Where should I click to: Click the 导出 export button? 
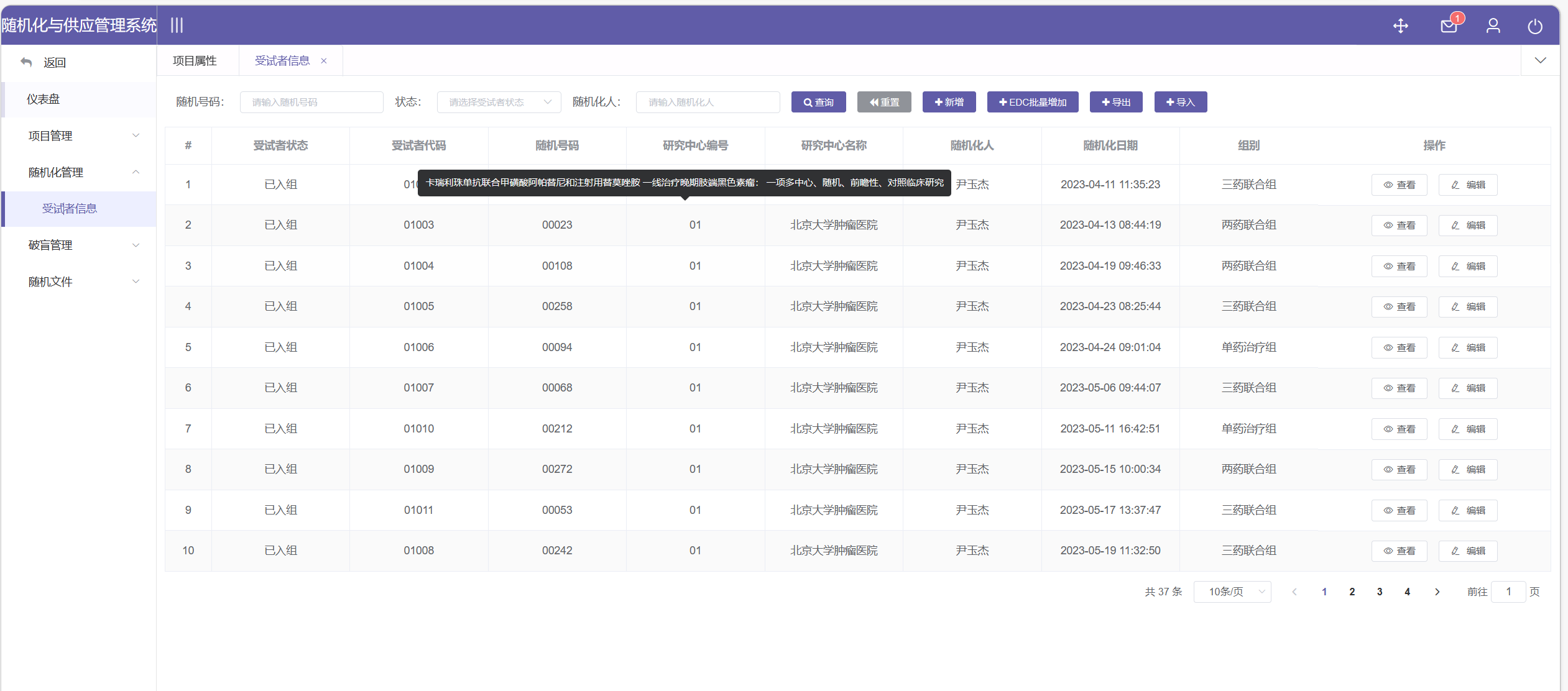(x=1116, y=102)
